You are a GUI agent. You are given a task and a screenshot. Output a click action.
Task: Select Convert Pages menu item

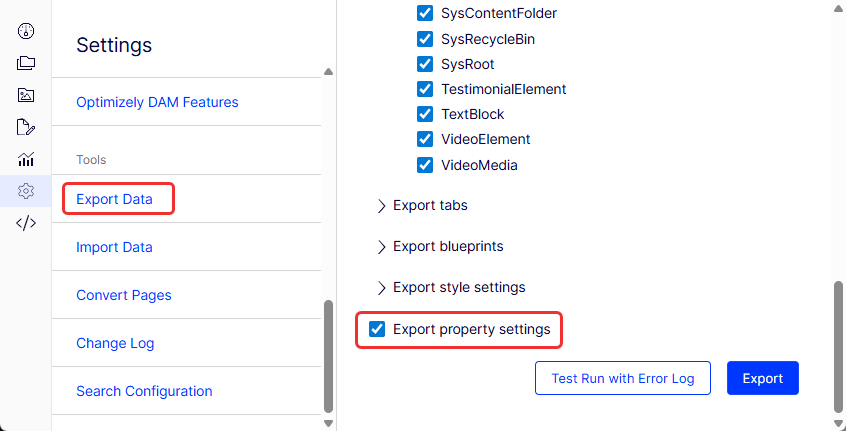click(123, 295)
